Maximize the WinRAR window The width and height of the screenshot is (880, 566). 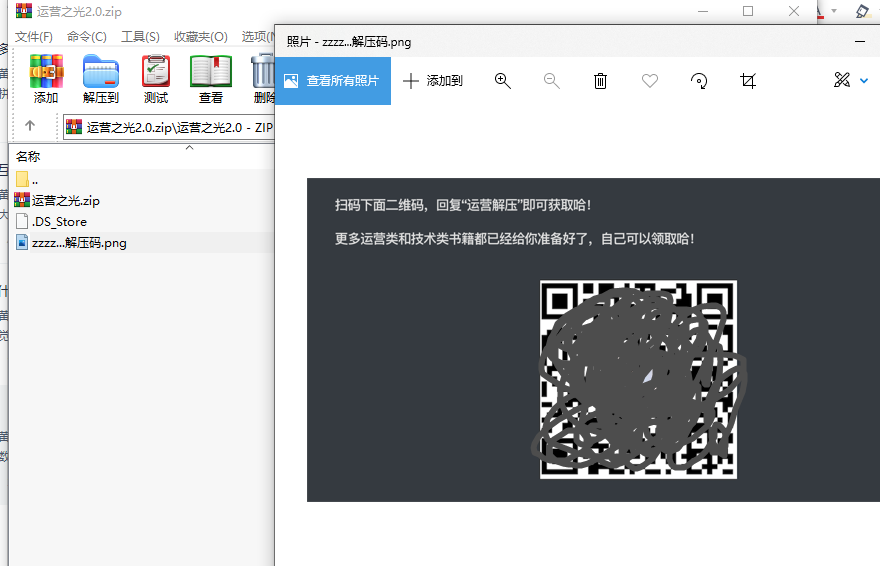pyautogui.click(x=748, y=11)
